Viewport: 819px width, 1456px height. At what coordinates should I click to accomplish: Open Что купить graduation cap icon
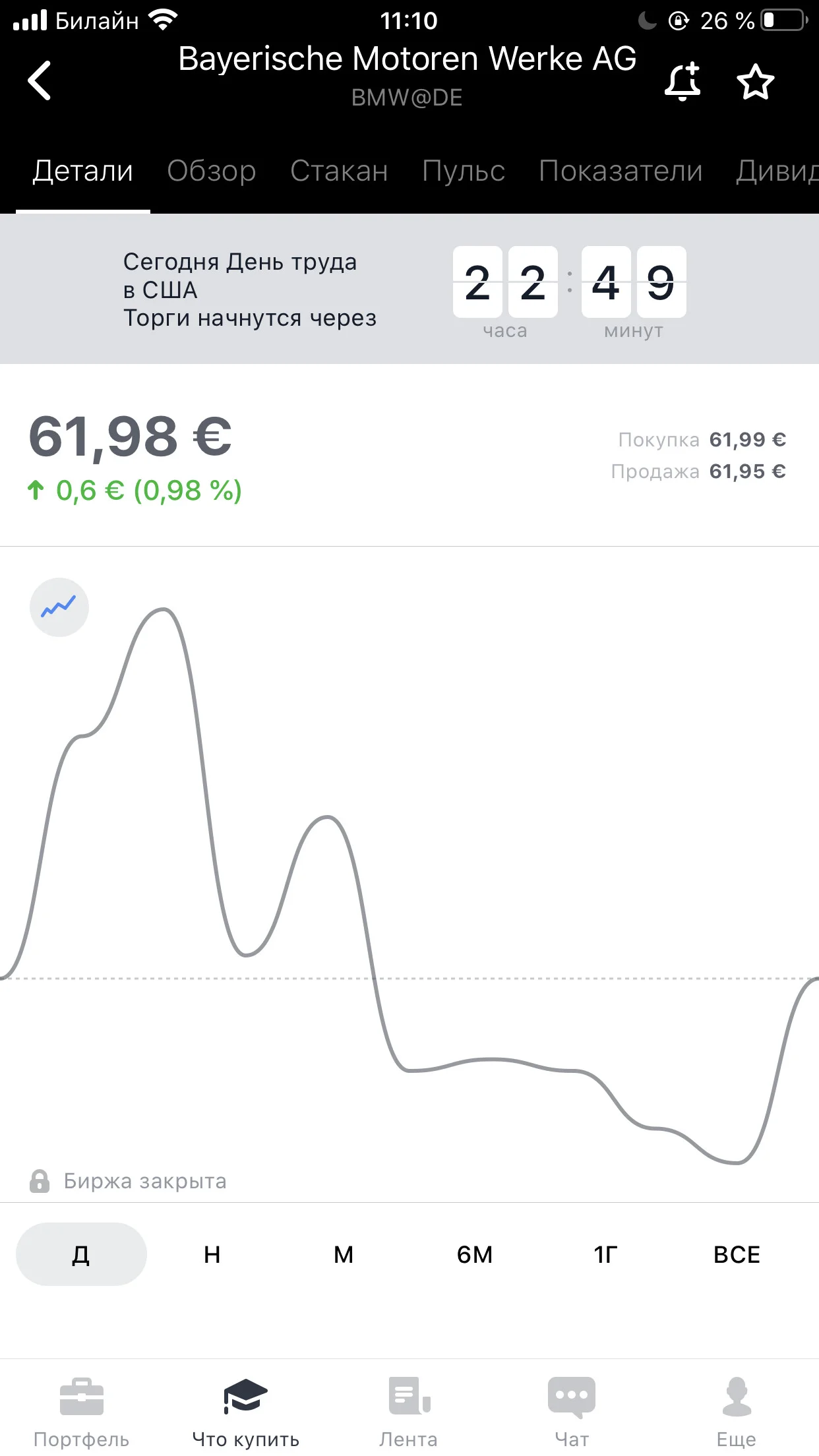click(x=245, y=1397)
